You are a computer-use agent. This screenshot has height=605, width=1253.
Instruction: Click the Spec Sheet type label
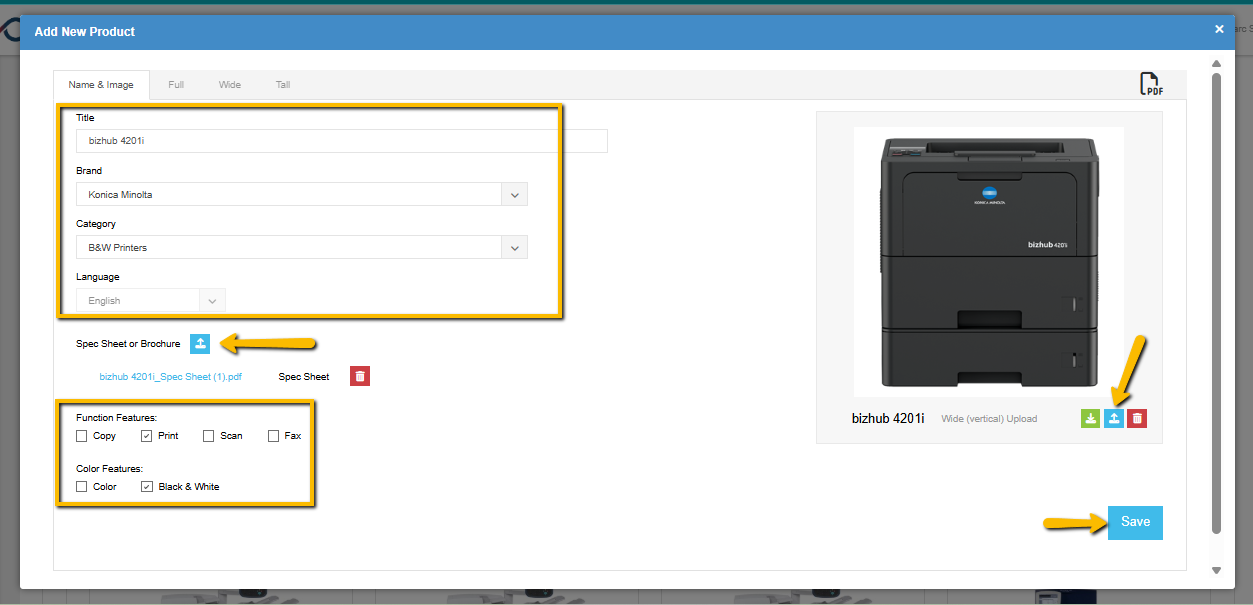pos(304,377)
